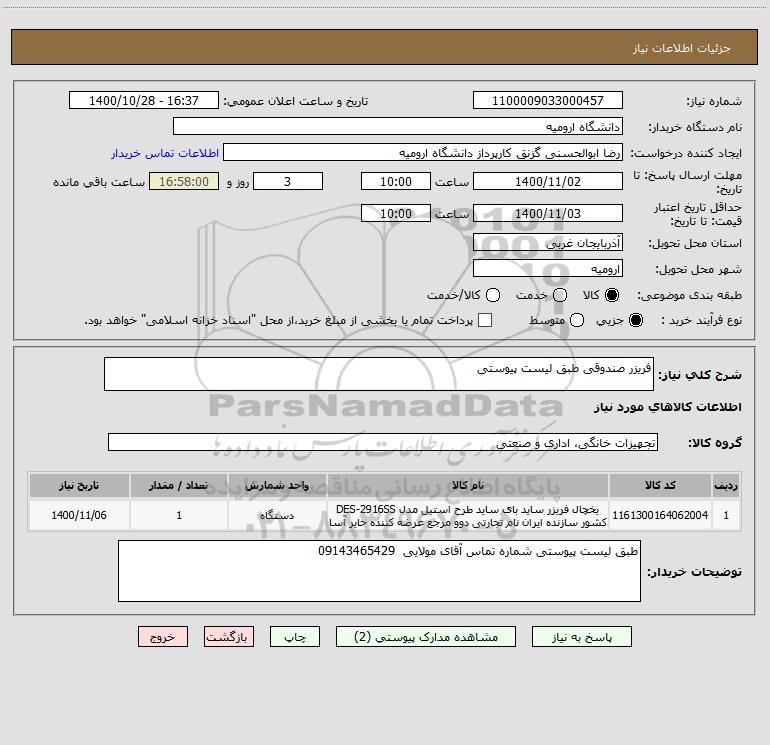Viewport: 770px width, 745px height.
Task: Select the کالا radio button
Action: pyautogui.click(x=612, y=295)
